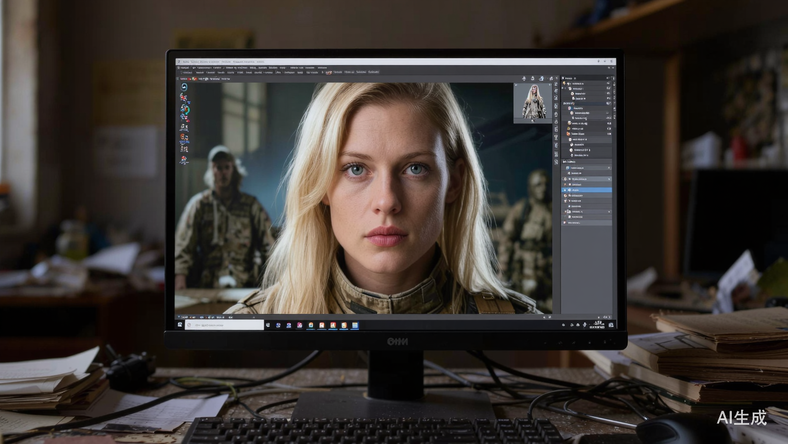Select the topmost tool in the left toolbar

tap(184, 86)
